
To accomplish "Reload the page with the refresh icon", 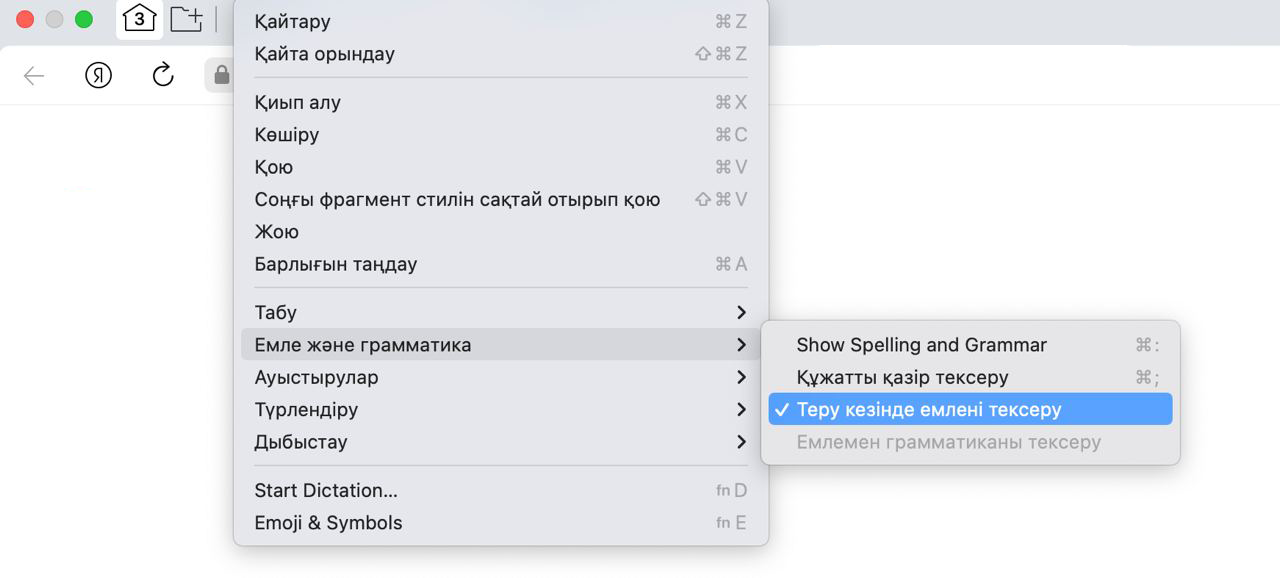I will [x=163, y=75].
